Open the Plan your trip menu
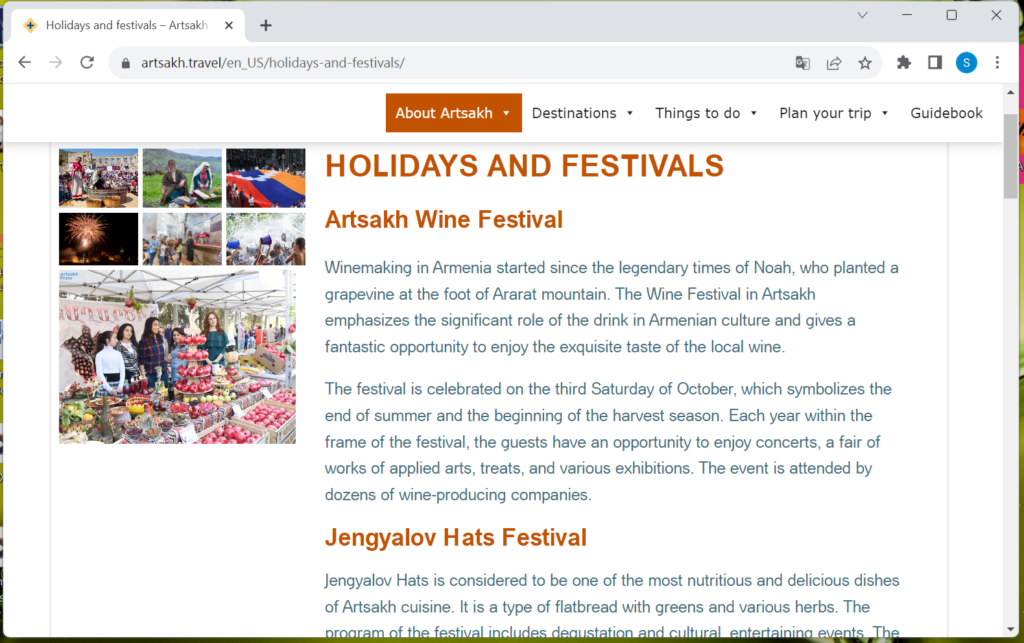The width and height of the screenshot is (1024, 643). coord(833,113)
